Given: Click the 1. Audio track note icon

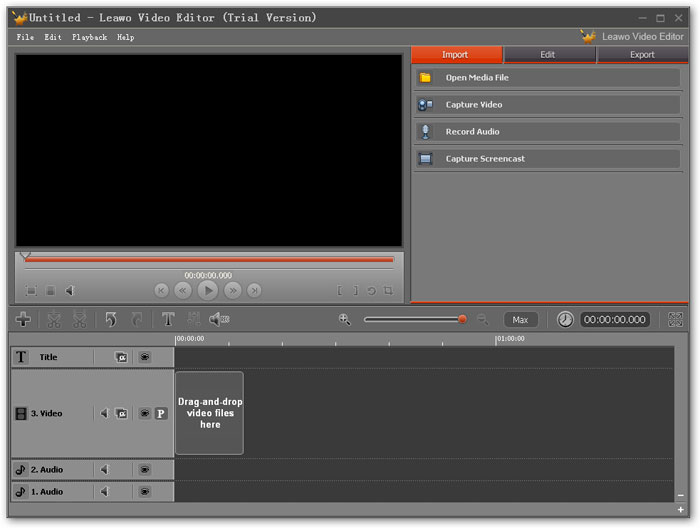Looking at the screenshot, I should click(x=20, y=491).
